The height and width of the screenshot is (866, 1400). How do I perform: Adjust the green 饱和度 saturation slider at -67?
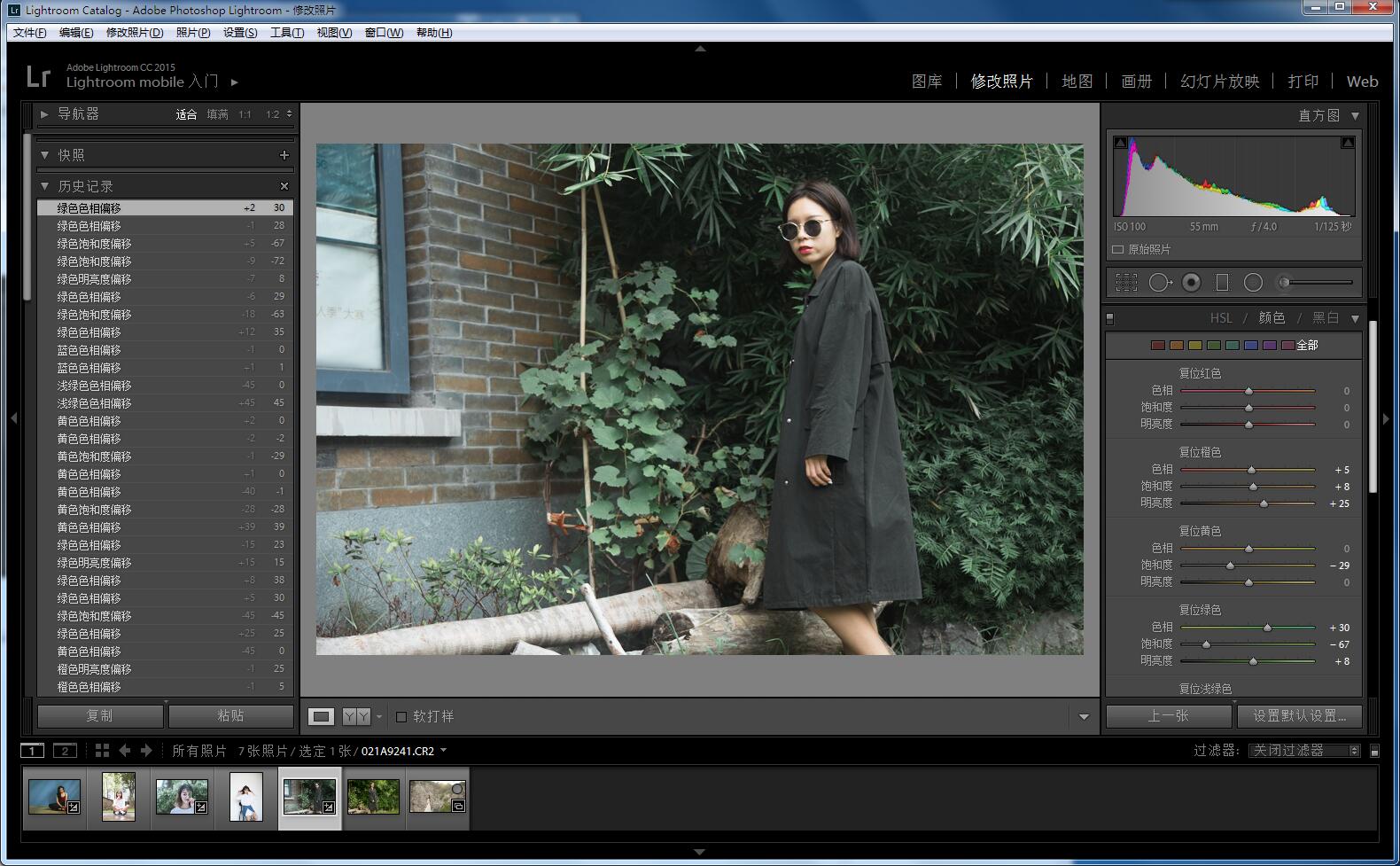click(x=1206, y=644)
